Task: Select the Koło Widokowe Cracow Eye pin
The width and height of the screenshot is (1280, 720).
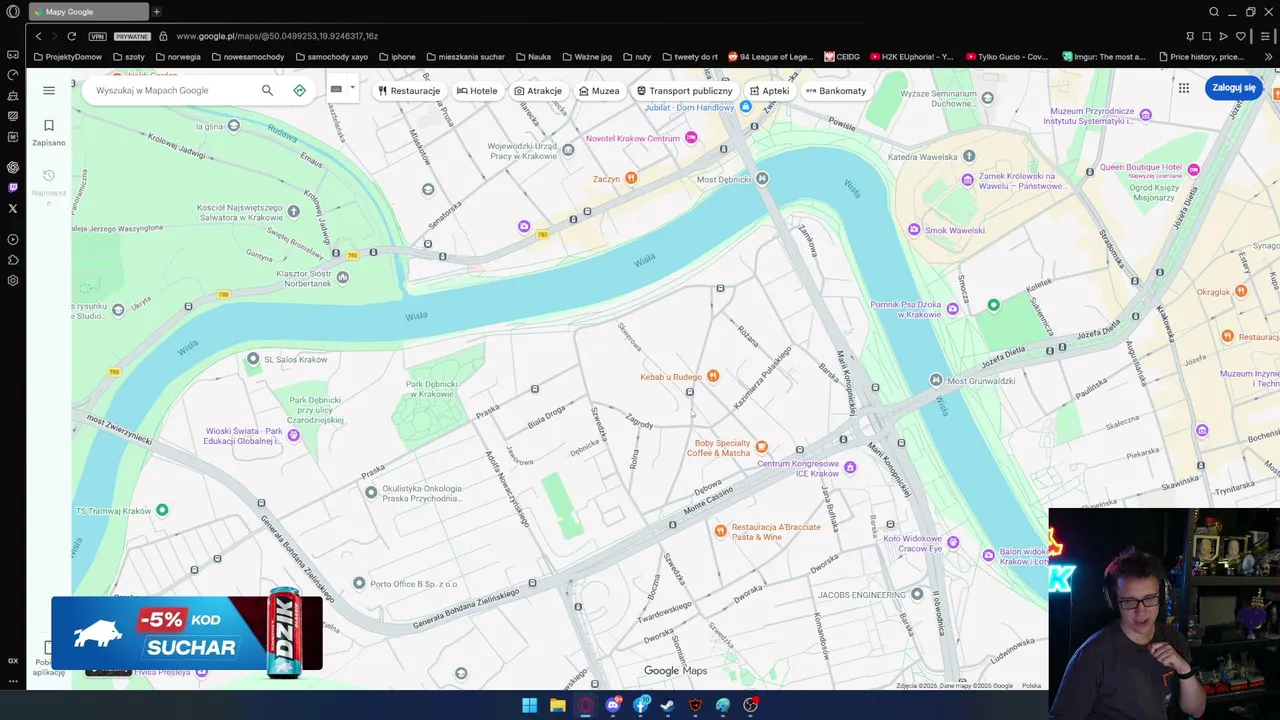Action: coord(953,542)
